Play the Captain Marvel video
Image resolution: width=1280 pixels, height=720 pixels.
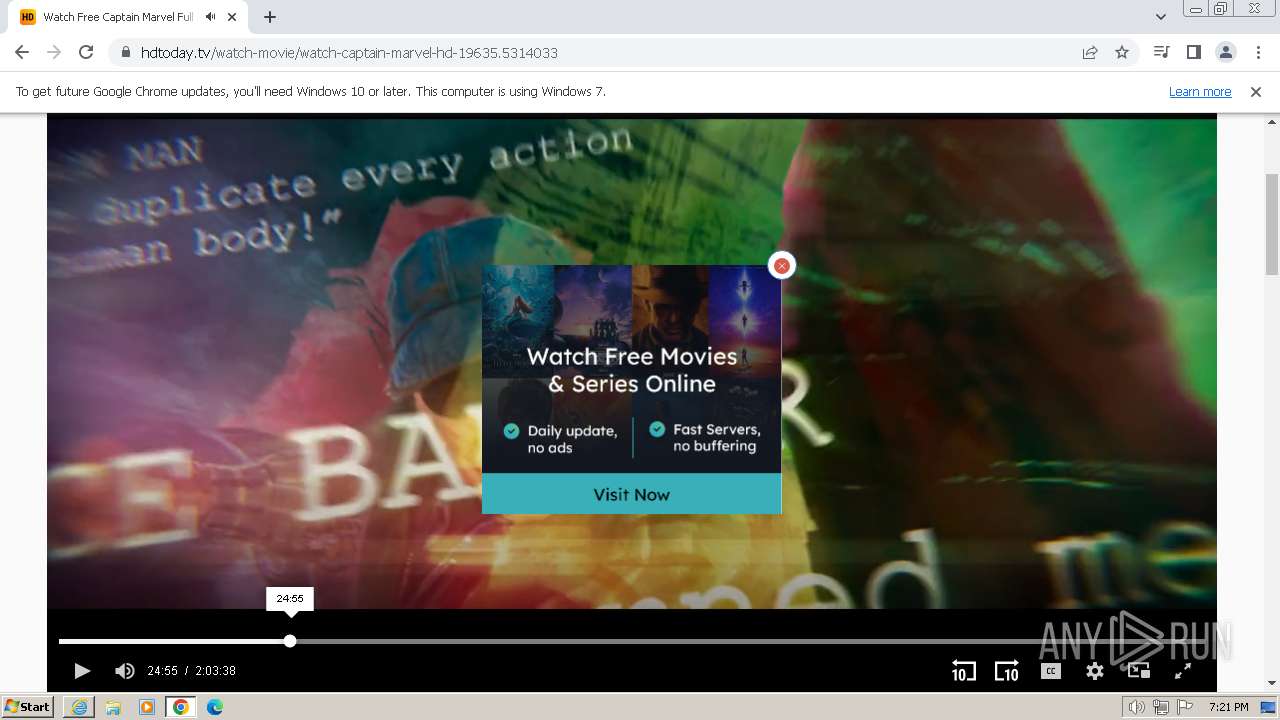pyautogui.click(x=82, y=671)
